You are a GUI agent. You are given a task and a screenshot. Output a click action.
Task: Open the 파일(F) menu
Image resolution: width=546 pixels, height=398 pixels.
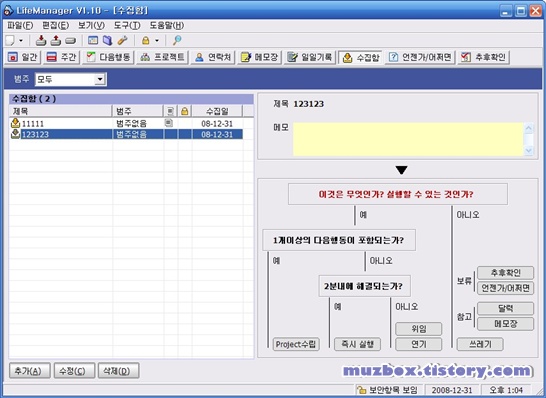point(20,25)
